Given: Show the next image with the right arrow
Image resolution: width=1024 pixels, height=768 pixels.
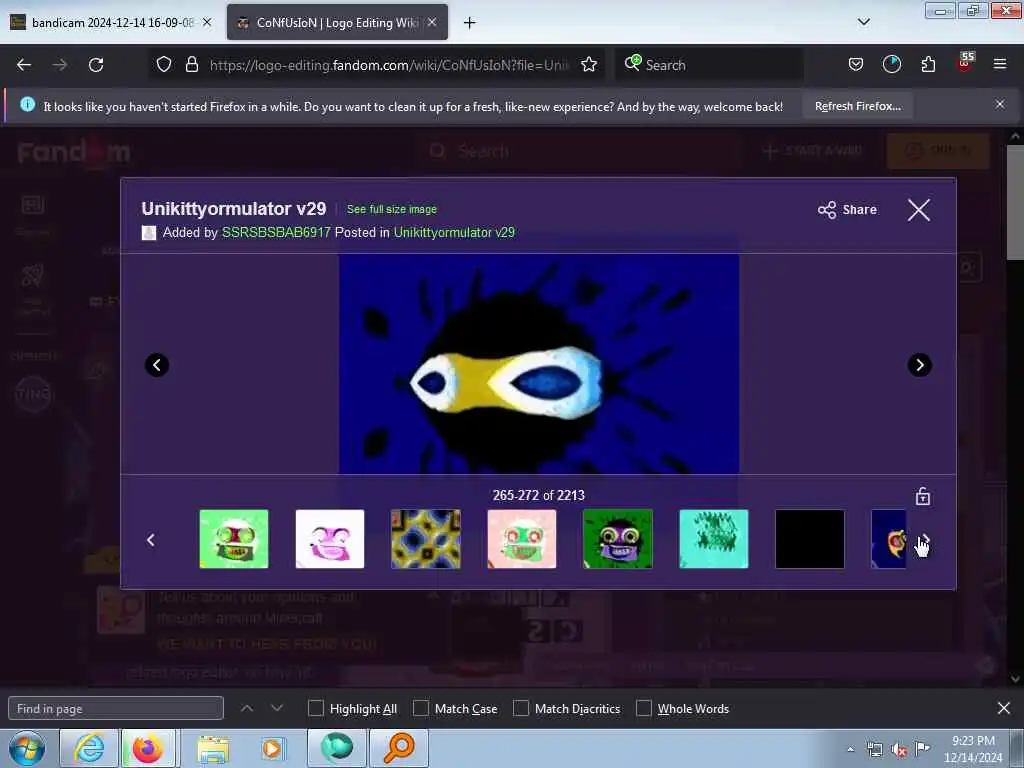Looking at the screenshot, I should click(920, 364).
